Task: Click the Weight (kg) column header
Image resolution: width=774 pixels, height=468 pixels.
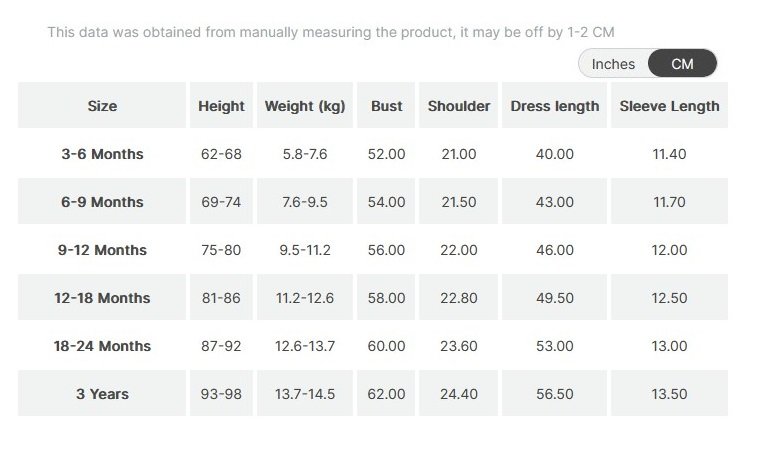Action: point(305,106)
